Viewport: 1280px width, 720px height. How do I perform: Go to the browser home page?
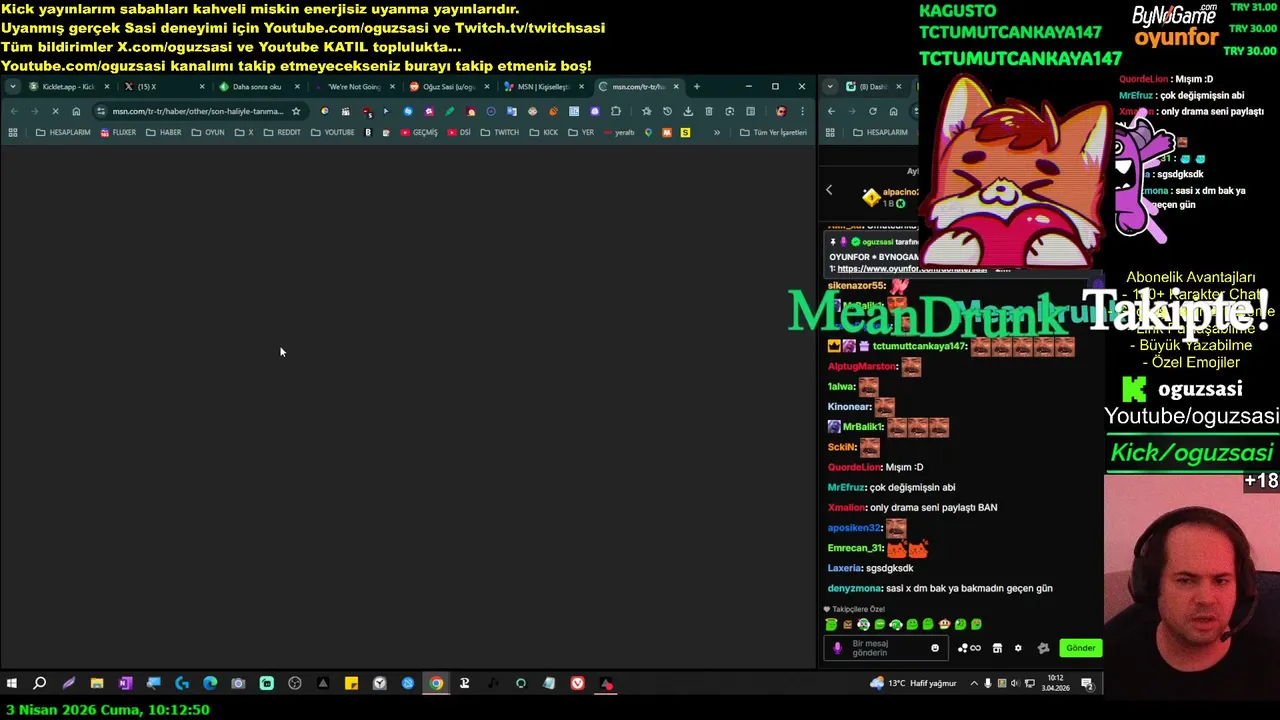pos(76,111)
